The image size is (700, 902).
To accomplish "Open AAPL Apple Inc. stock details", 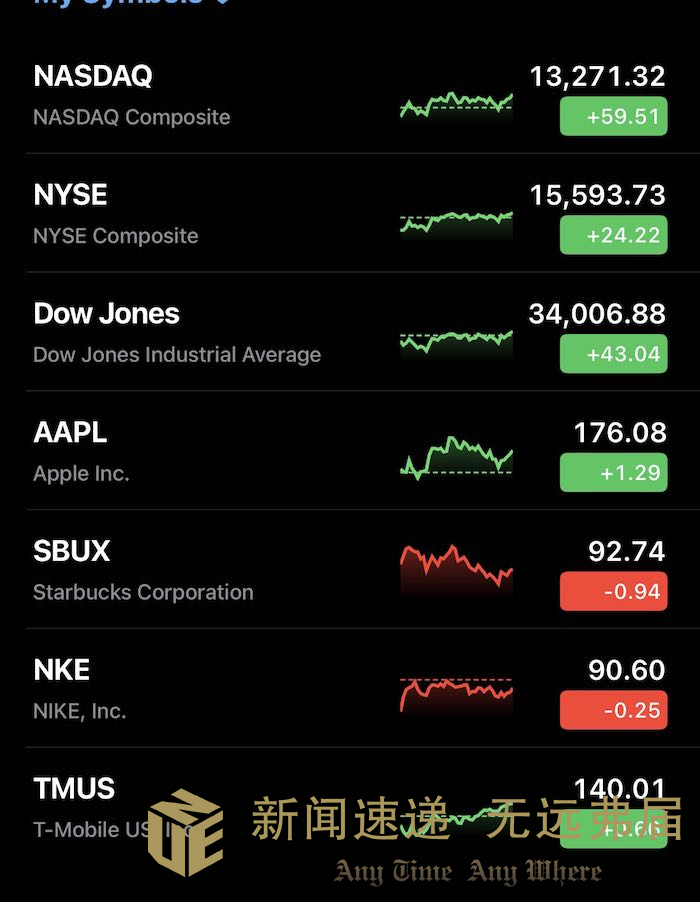I will point(350,451).
